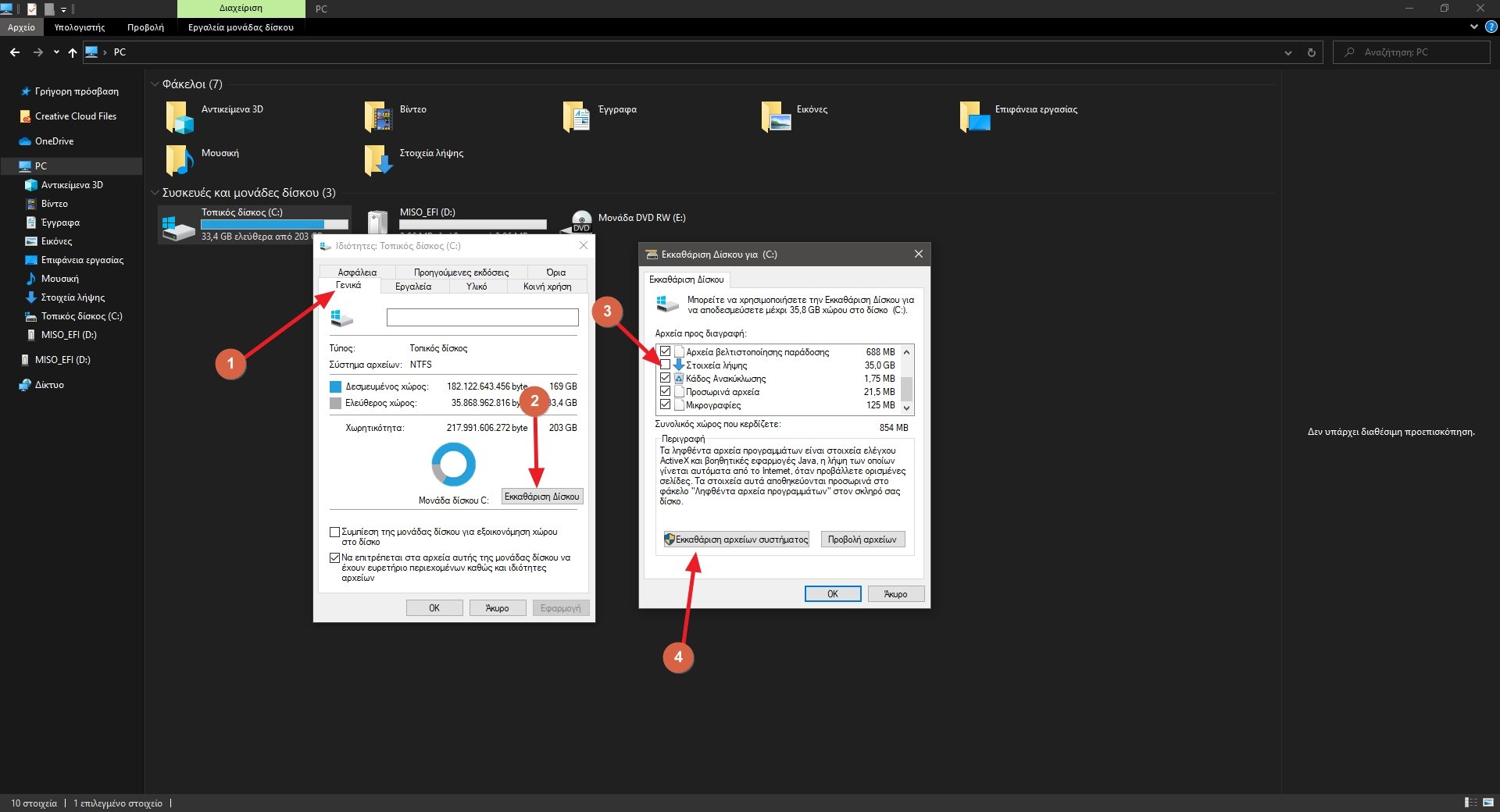Collapse Συσκευές και μονάδες δίσκου group
1500x812 pixels.
coord(155,193)
